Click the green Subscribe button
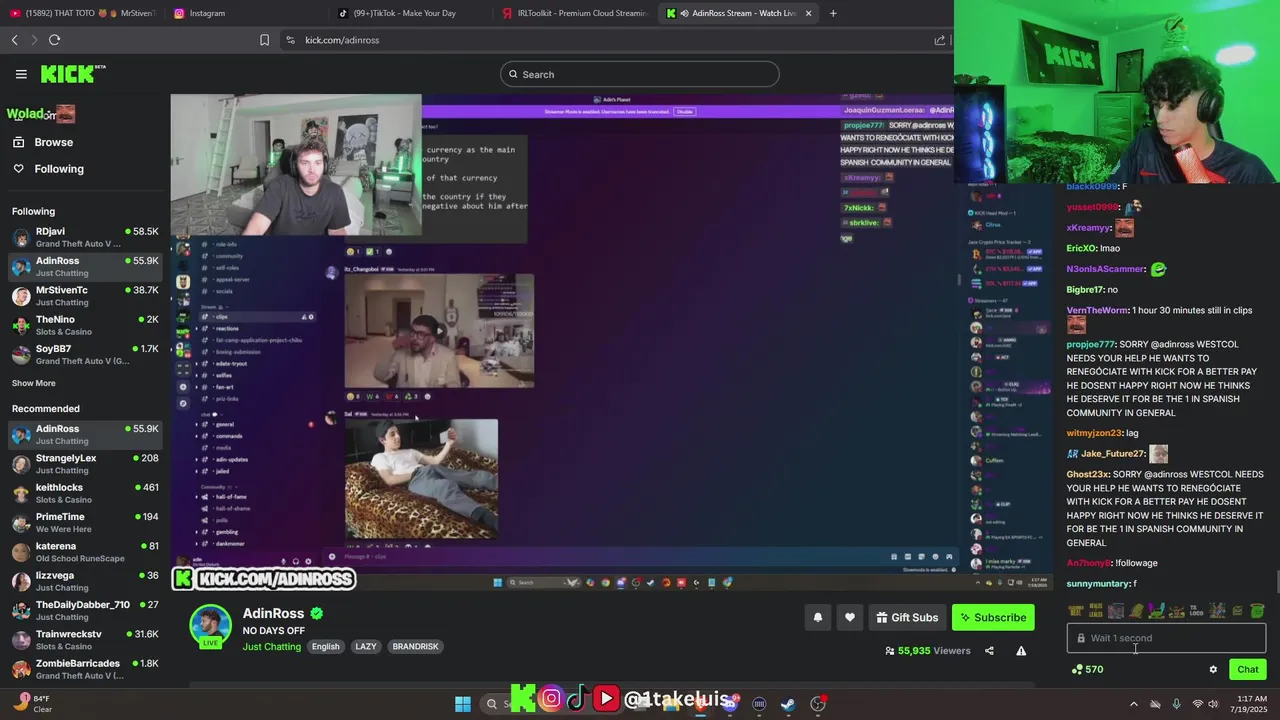This screenshot has height=720, width=1280. tap(993, 617)
